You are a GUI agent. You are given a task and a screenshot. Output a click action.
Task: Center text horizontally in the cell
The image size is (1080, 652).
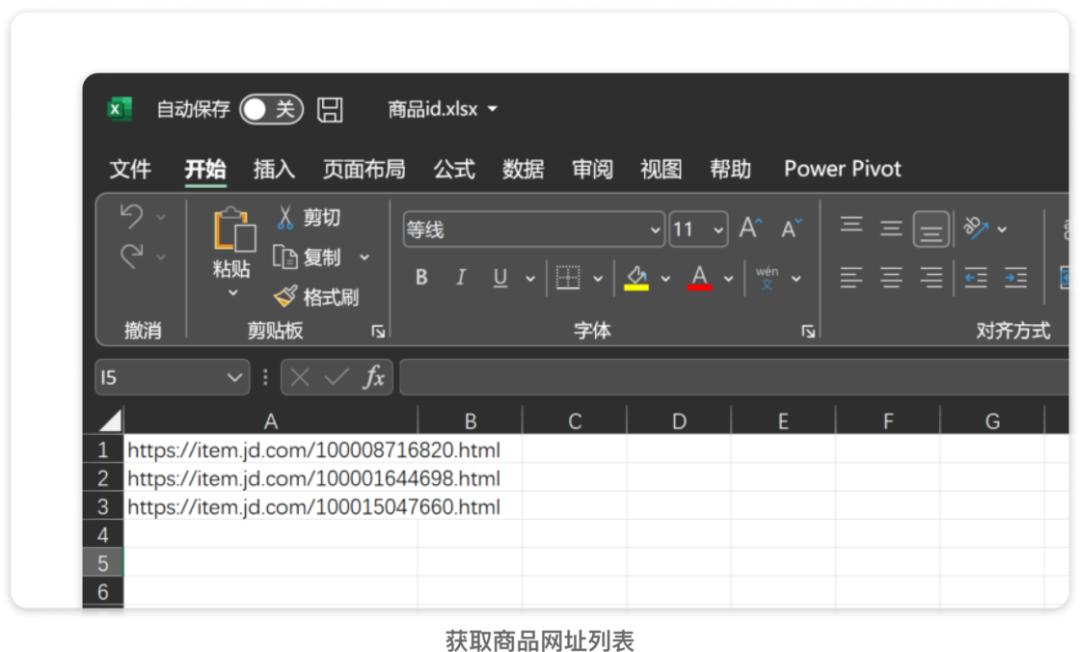pos(891,277)
